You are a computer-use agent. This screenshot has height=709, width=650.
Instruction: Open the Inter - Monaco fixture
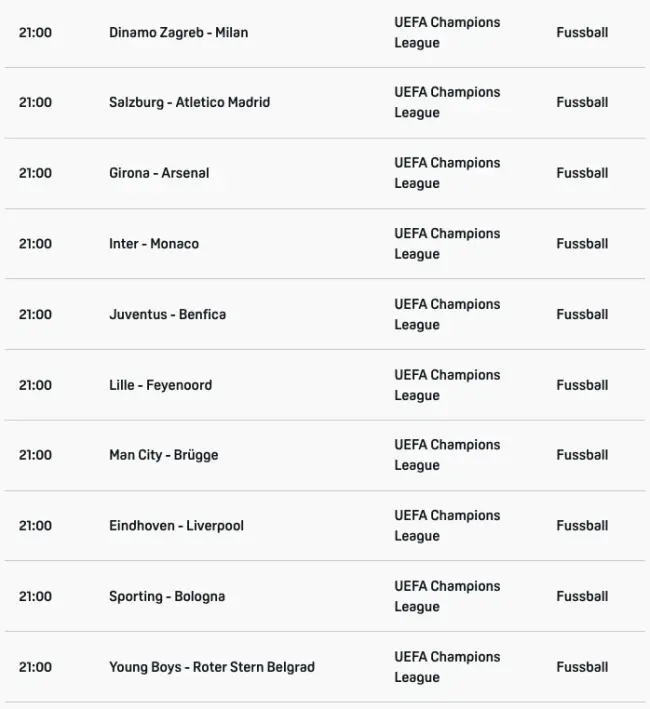pos(154,244)
